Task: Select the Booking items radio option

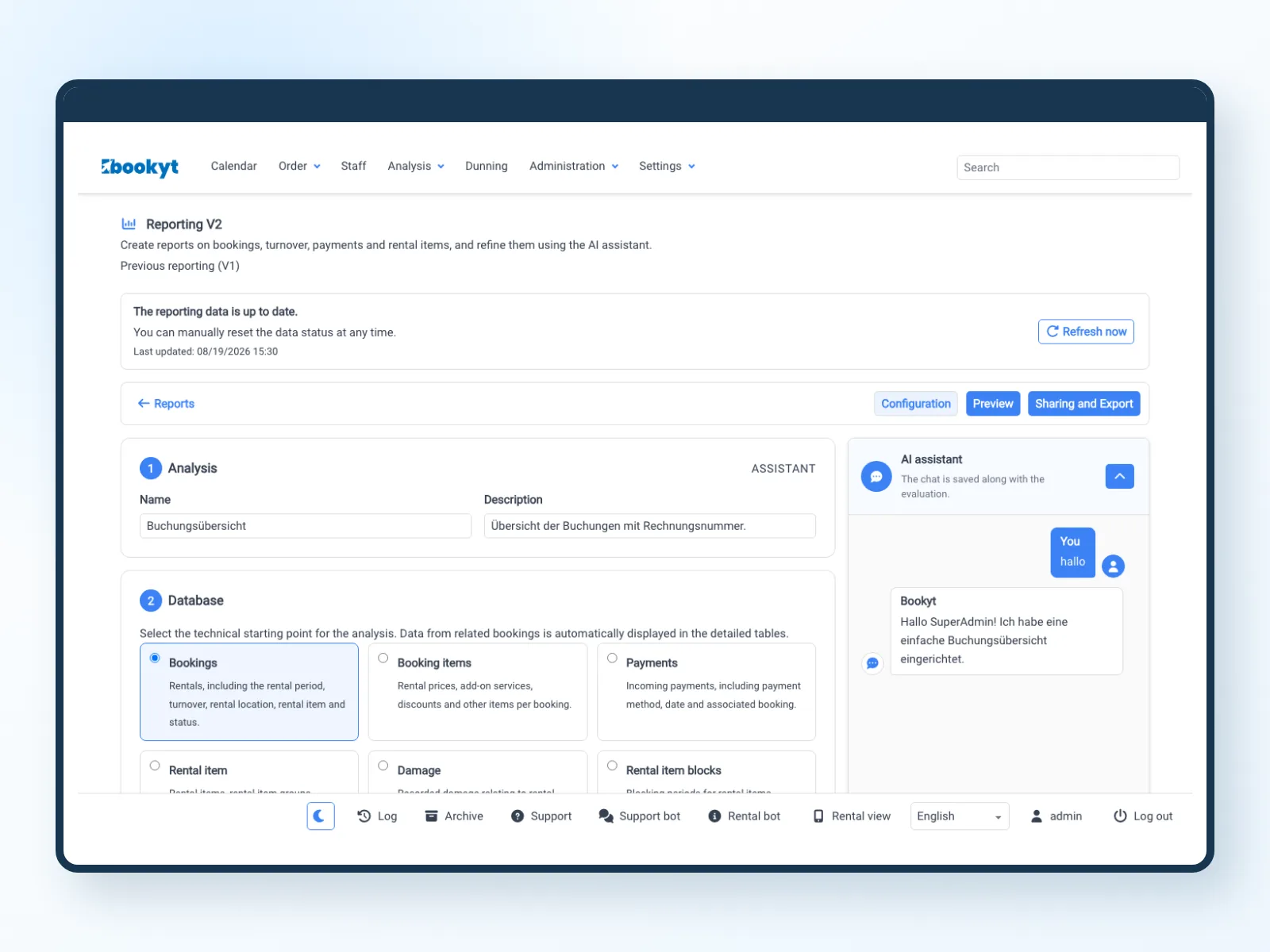Action: 383,658
